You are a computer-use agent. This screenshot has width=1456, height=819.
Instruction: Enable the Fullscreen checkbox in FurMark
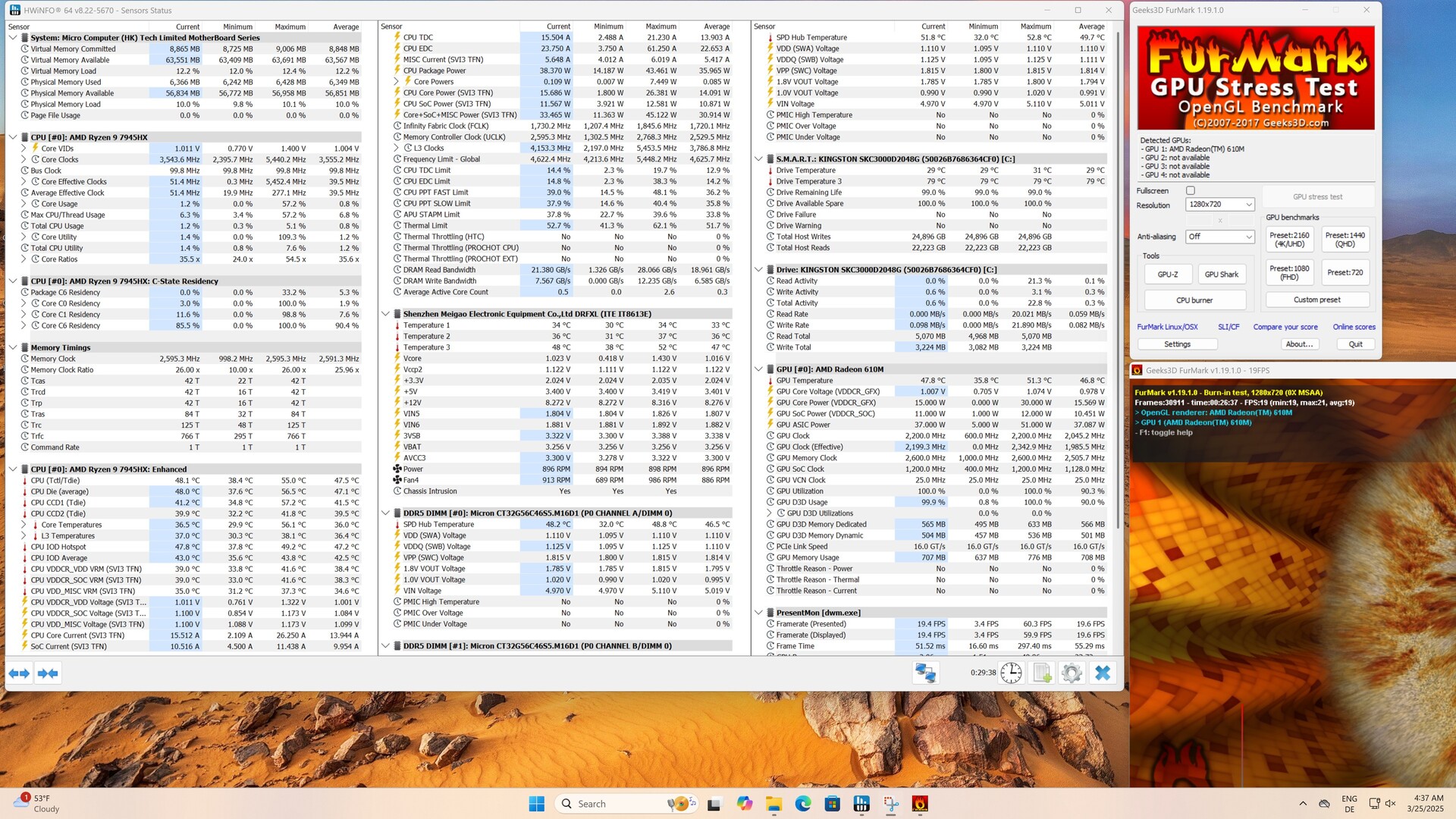pos(1191,191)
